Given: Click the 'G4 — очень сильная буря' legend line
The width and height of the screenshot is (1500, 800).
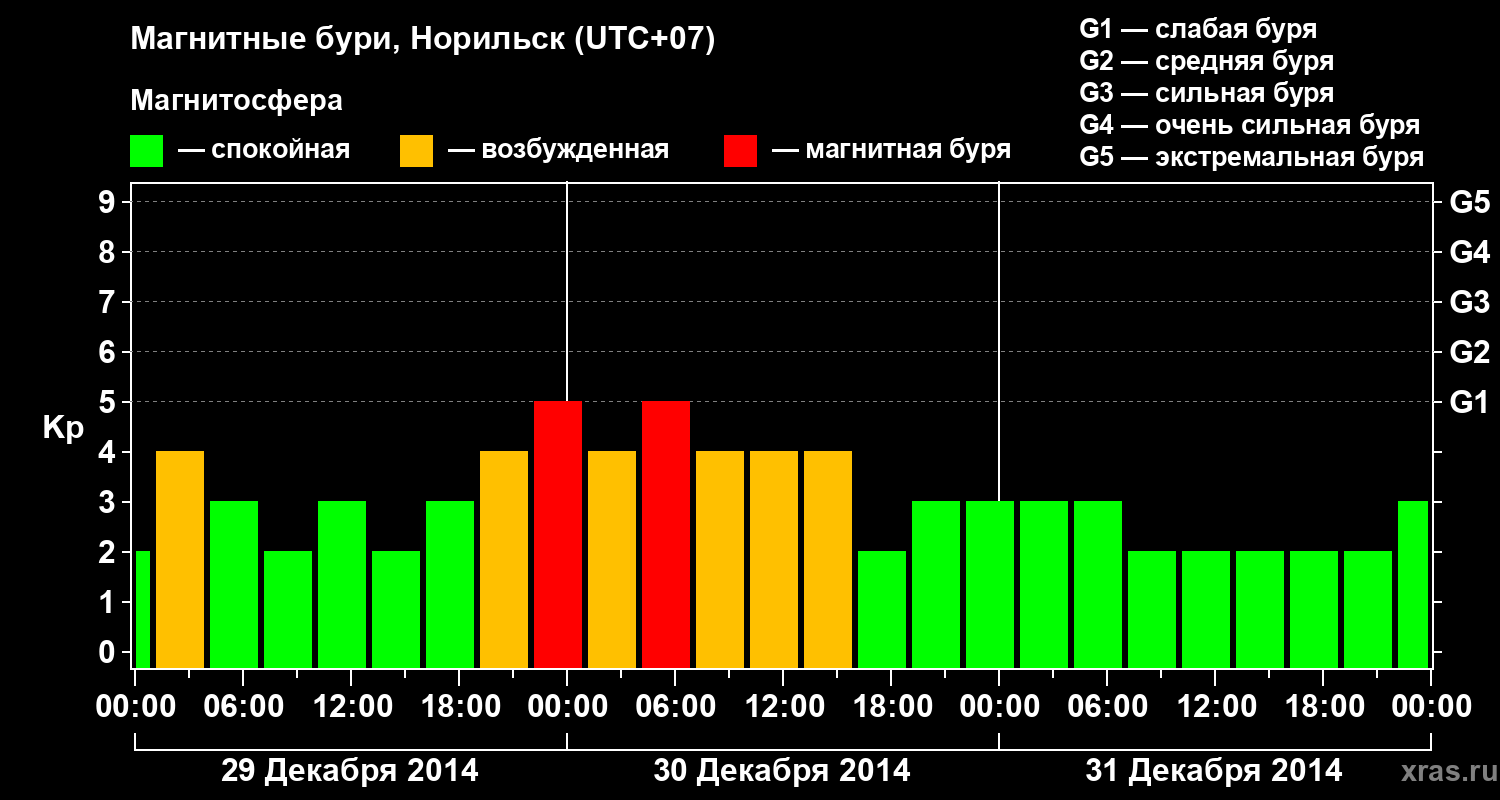Looking at the screenshot, I should [x=1250, y=125].
